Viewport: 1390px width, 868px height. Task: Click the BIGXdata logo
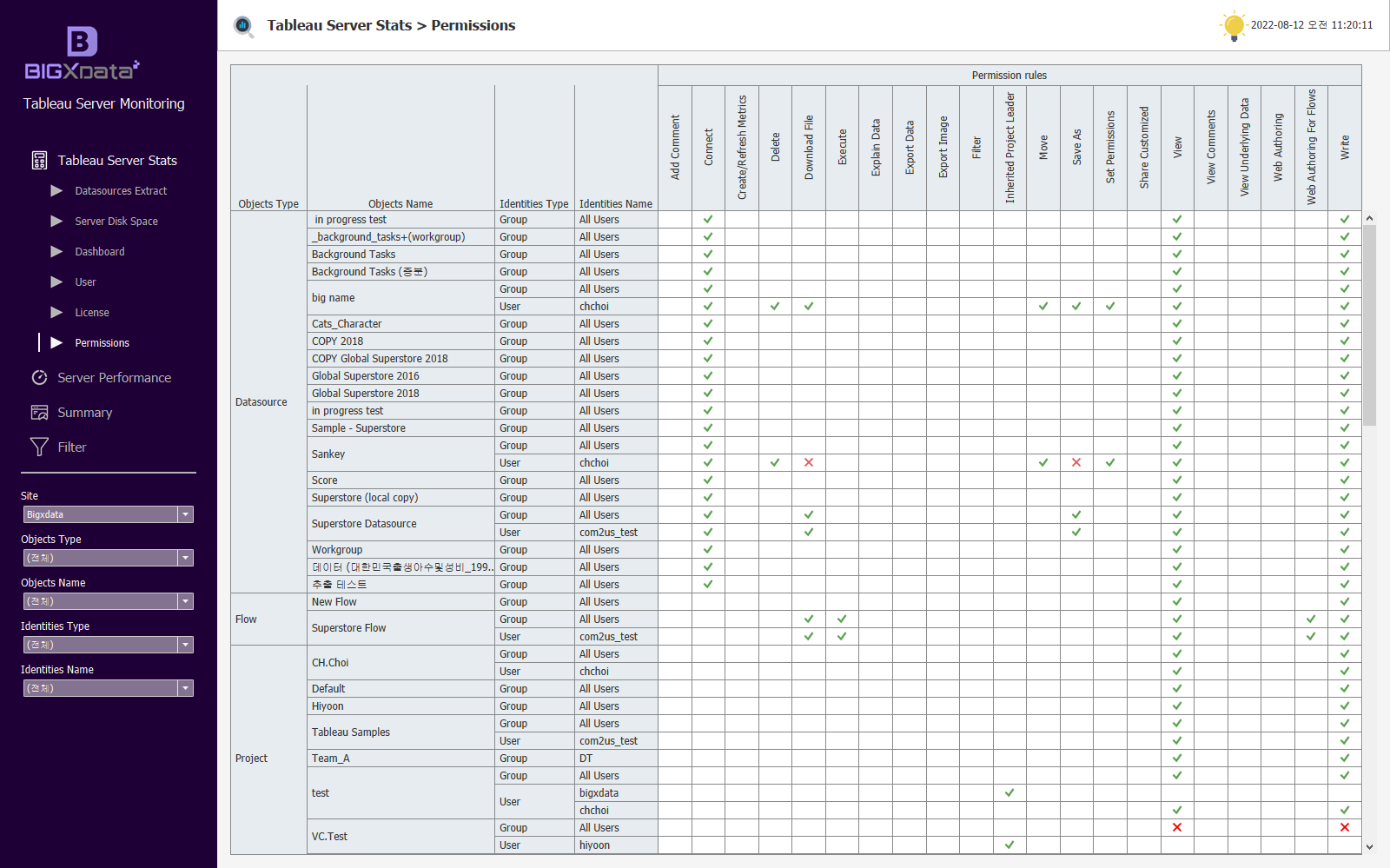point(82,53)
